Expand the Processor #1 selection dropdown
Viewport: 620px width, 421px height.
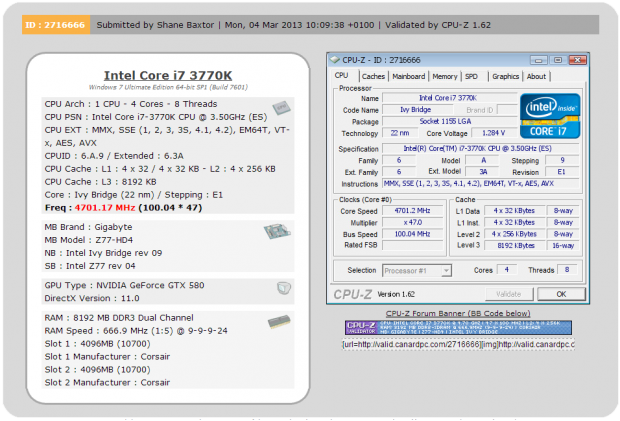click(446, 271)
